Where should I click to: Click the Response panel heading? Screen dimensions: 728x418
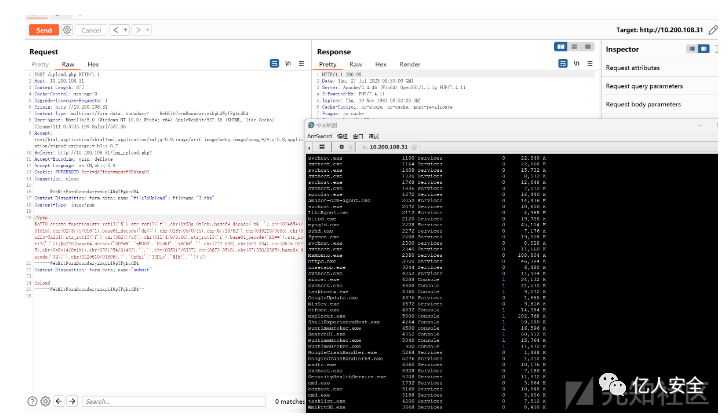334,52
